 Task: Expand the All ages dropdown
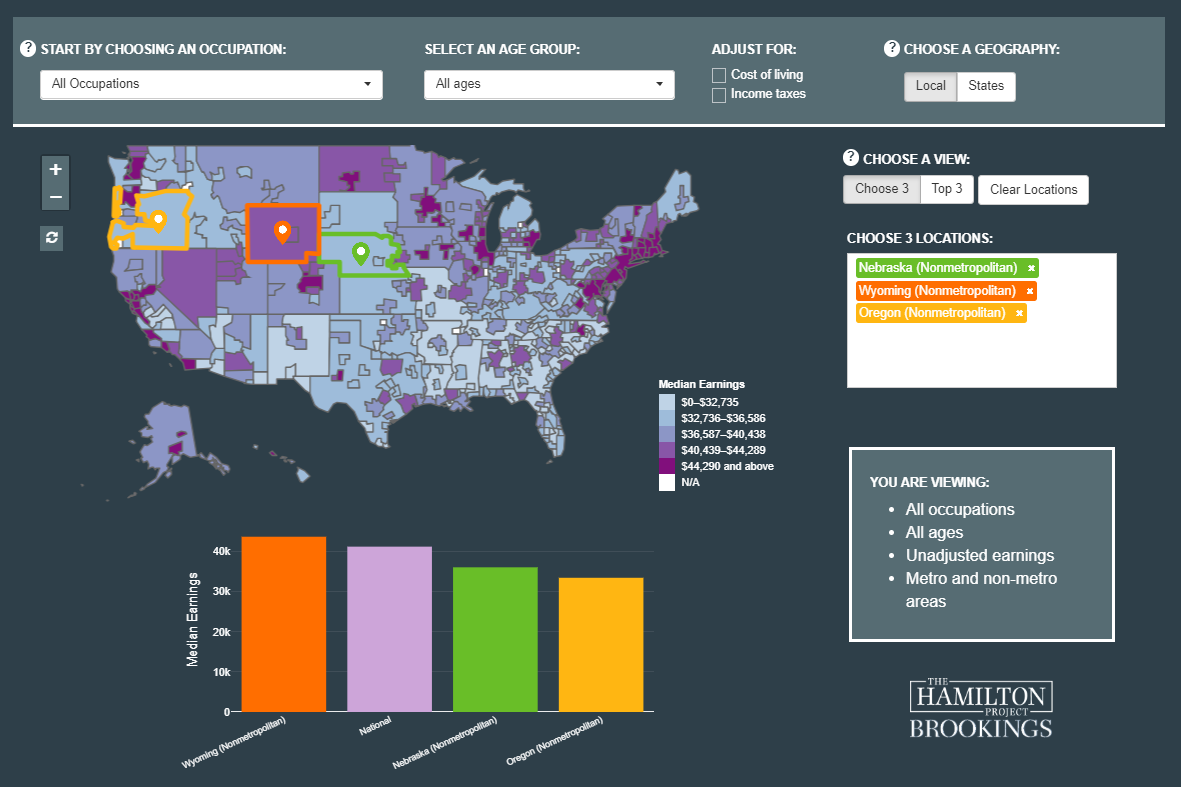549,84
